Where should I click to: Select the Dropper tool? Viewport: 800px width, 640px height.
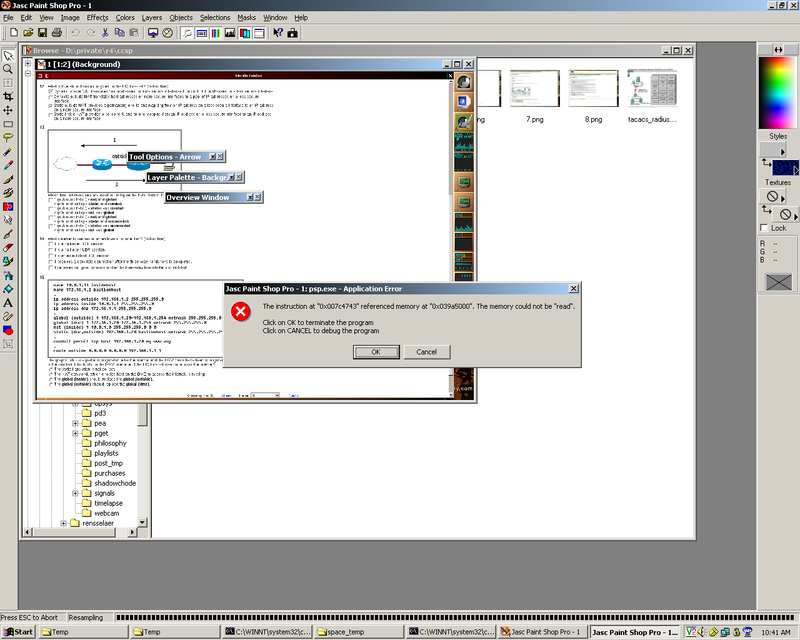click(8, 165)
